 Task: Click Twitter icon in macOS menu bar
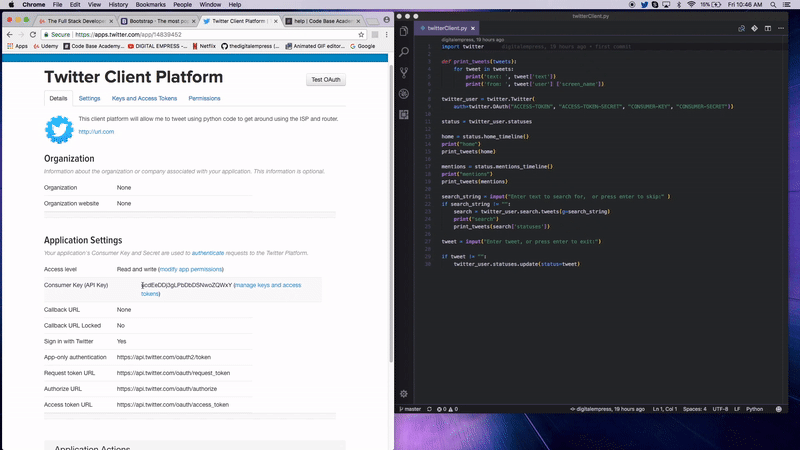pyautogui.click(x=644, y=5)
